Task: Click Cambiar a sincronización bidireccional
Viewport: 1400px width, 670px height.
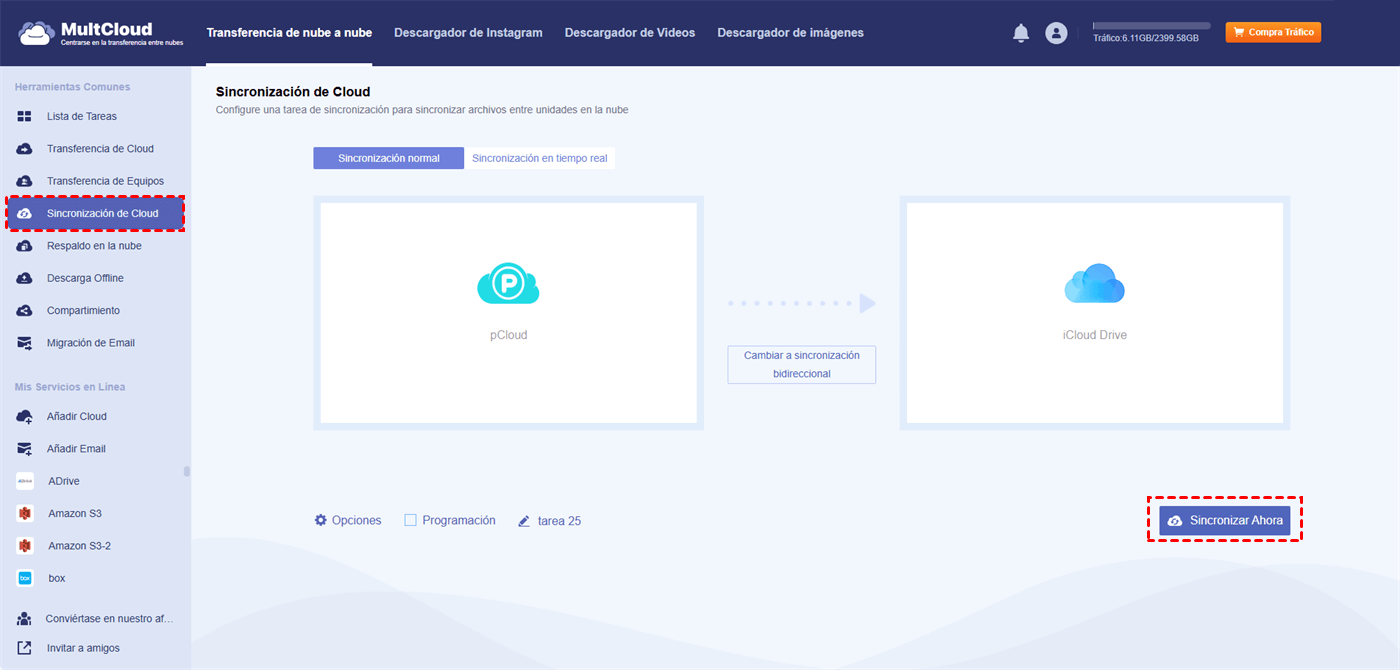Action: point(801,365)
